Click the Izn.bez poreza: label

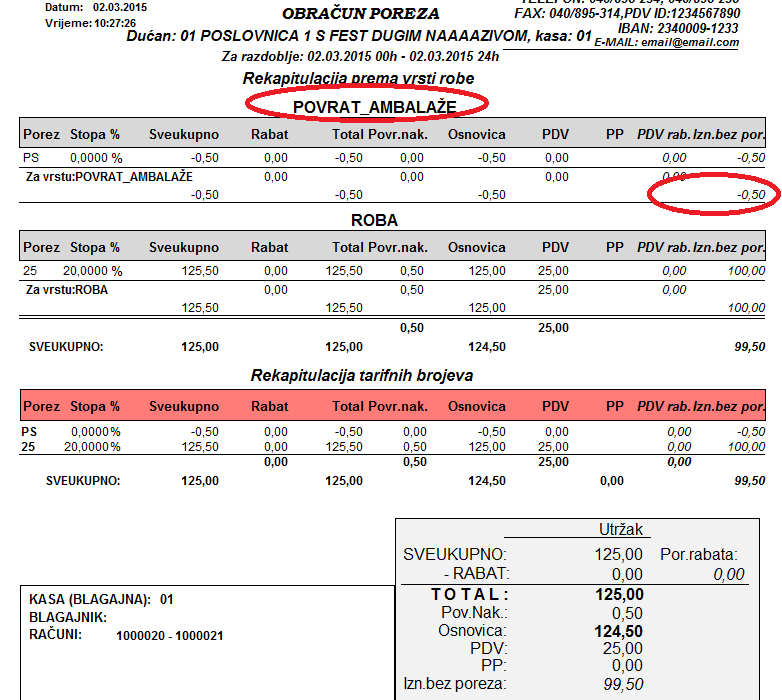(x=454, y=684)
